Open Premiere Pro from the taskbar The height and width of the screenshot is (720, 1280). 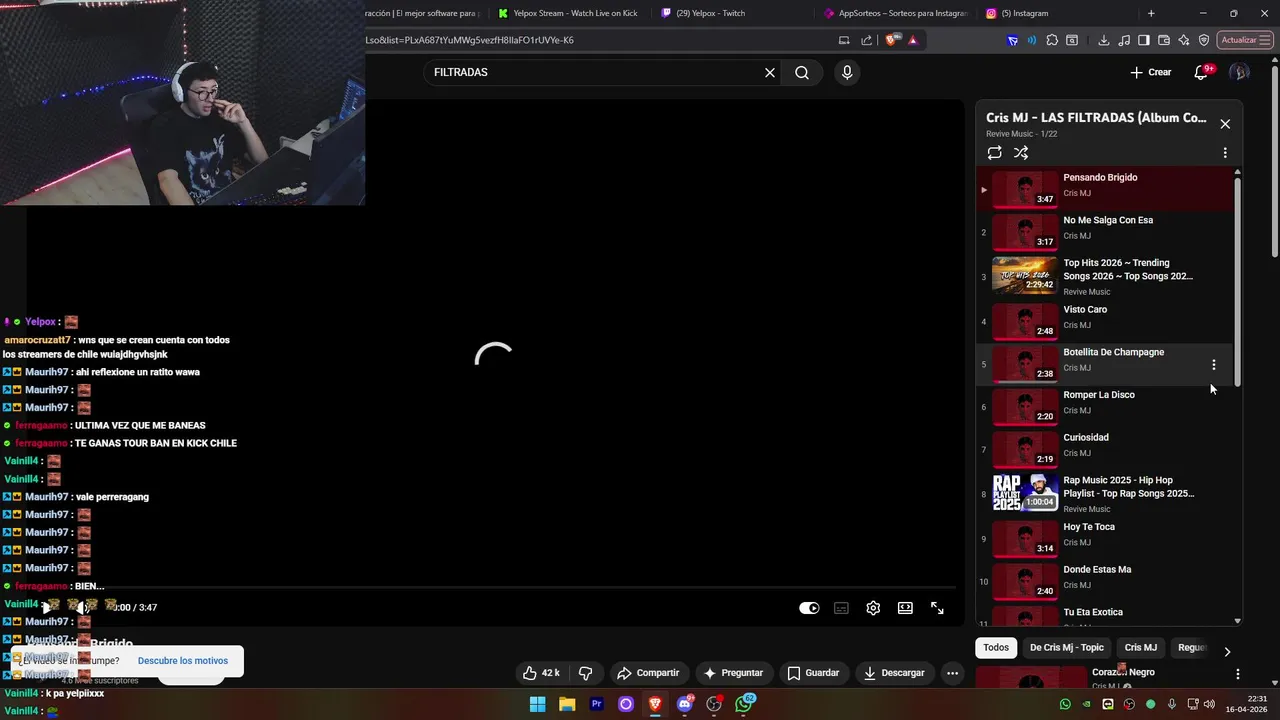pyautogui.click(x=597, y=704)
